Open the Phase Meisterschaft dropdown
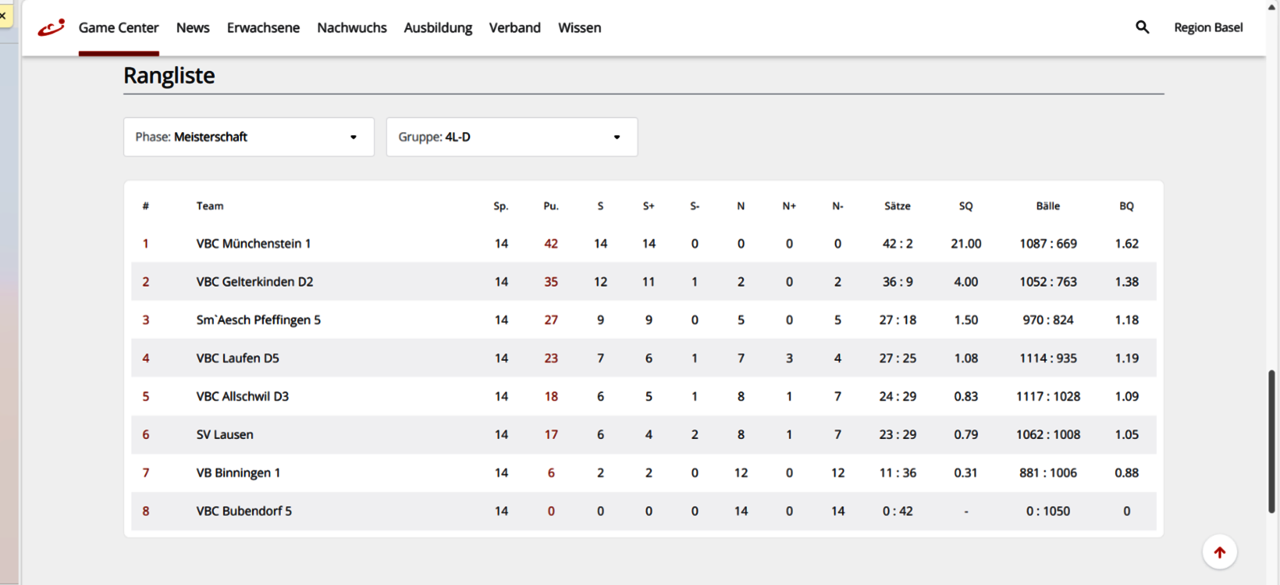 pos(248,137)
